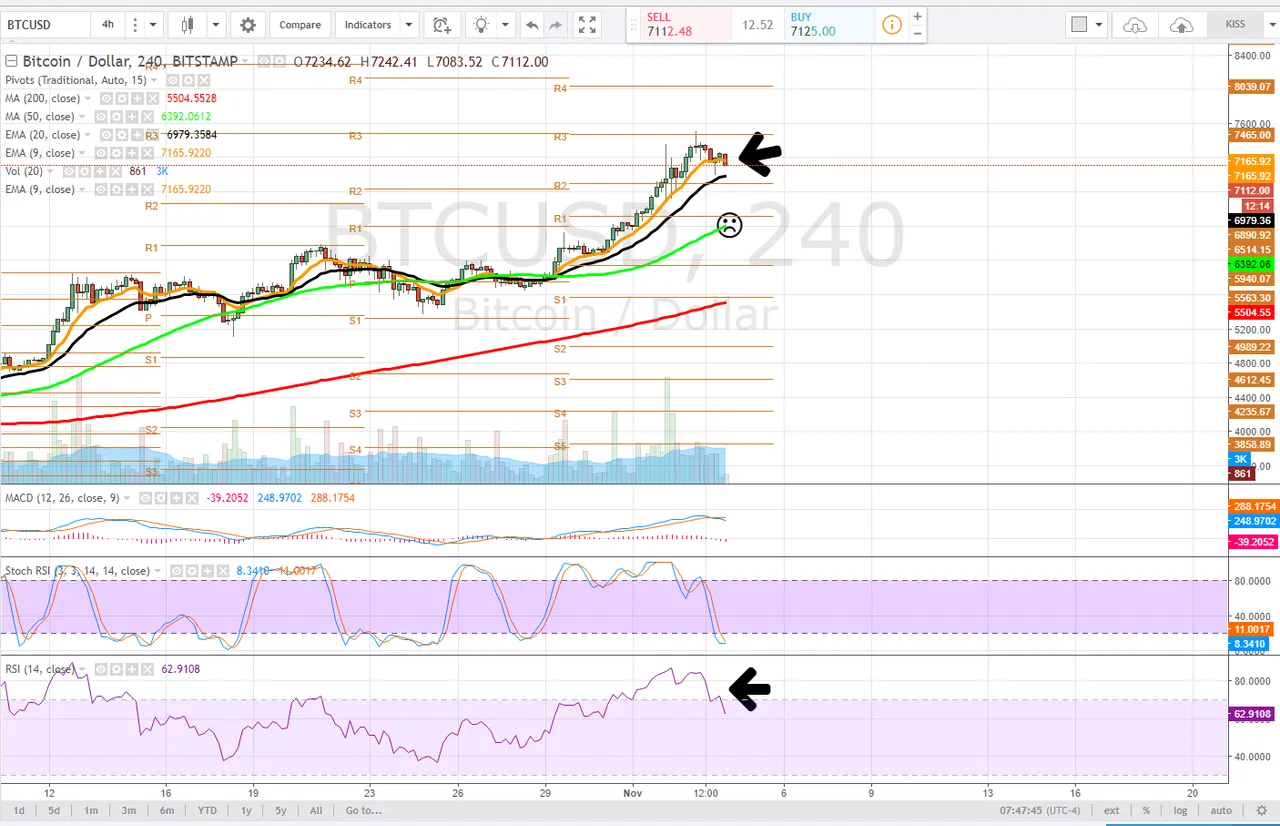The image size is (1280, 826).
Task: Toggle visibility of the MACD indicator
Action: point(146,497)
